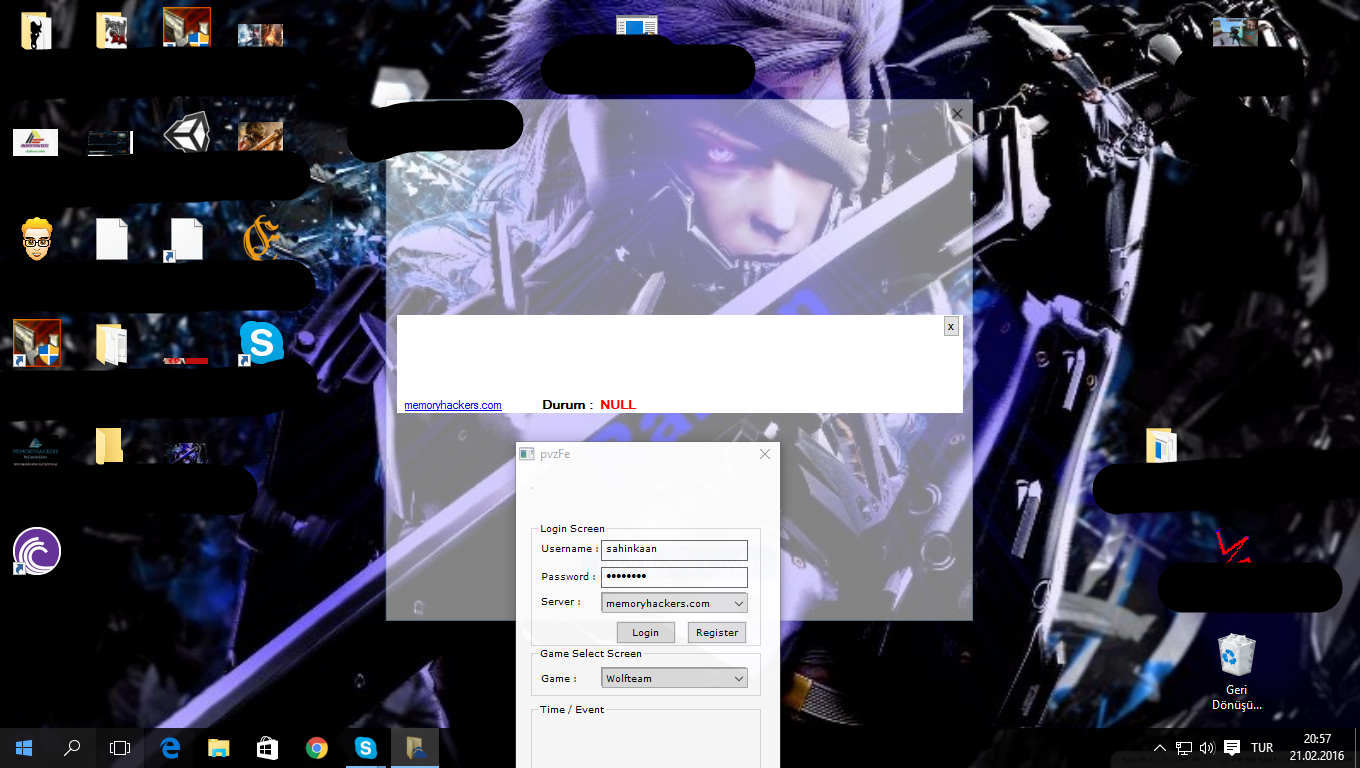The height and width of the screenshot is (768, 1360).
Task: Click the pvzFe window title bar icon
Action: coord(527,454)
